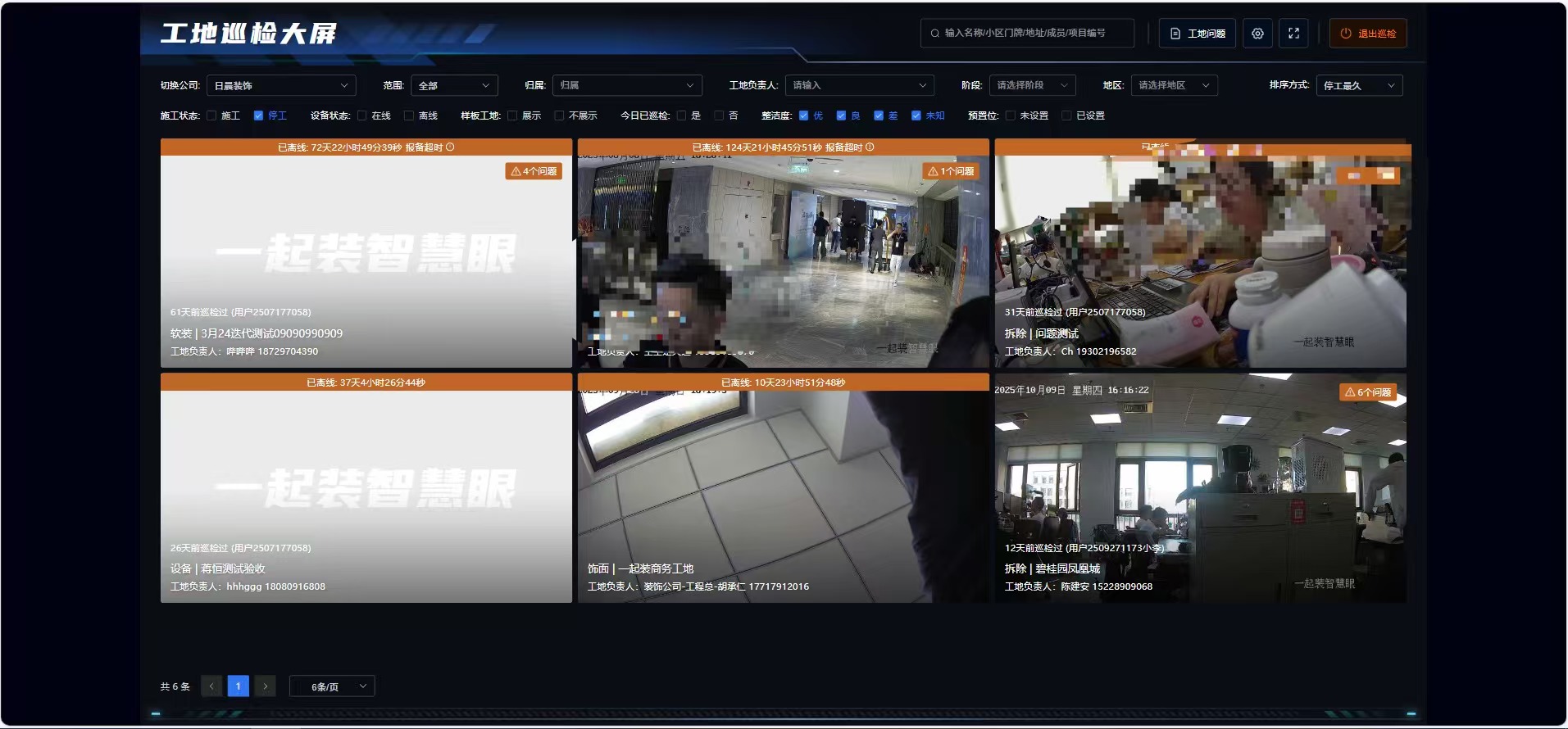Toggle fullscreen with the expand icon
Viewport: 1568px width, 729px height.
click(x=1293, y=34)
